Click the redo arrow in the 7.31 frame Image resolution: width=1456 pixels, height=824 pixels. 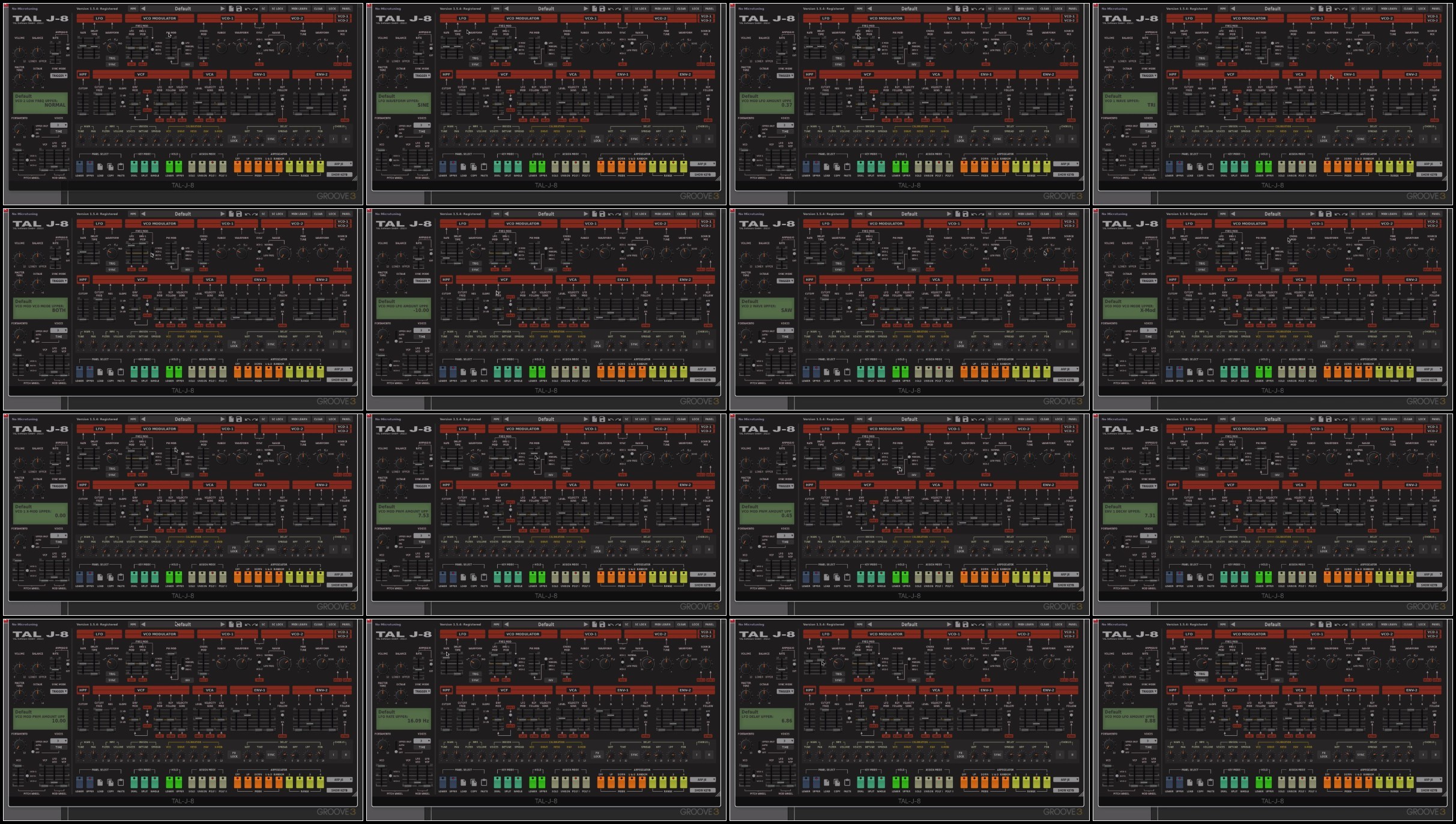[1344, 420]
